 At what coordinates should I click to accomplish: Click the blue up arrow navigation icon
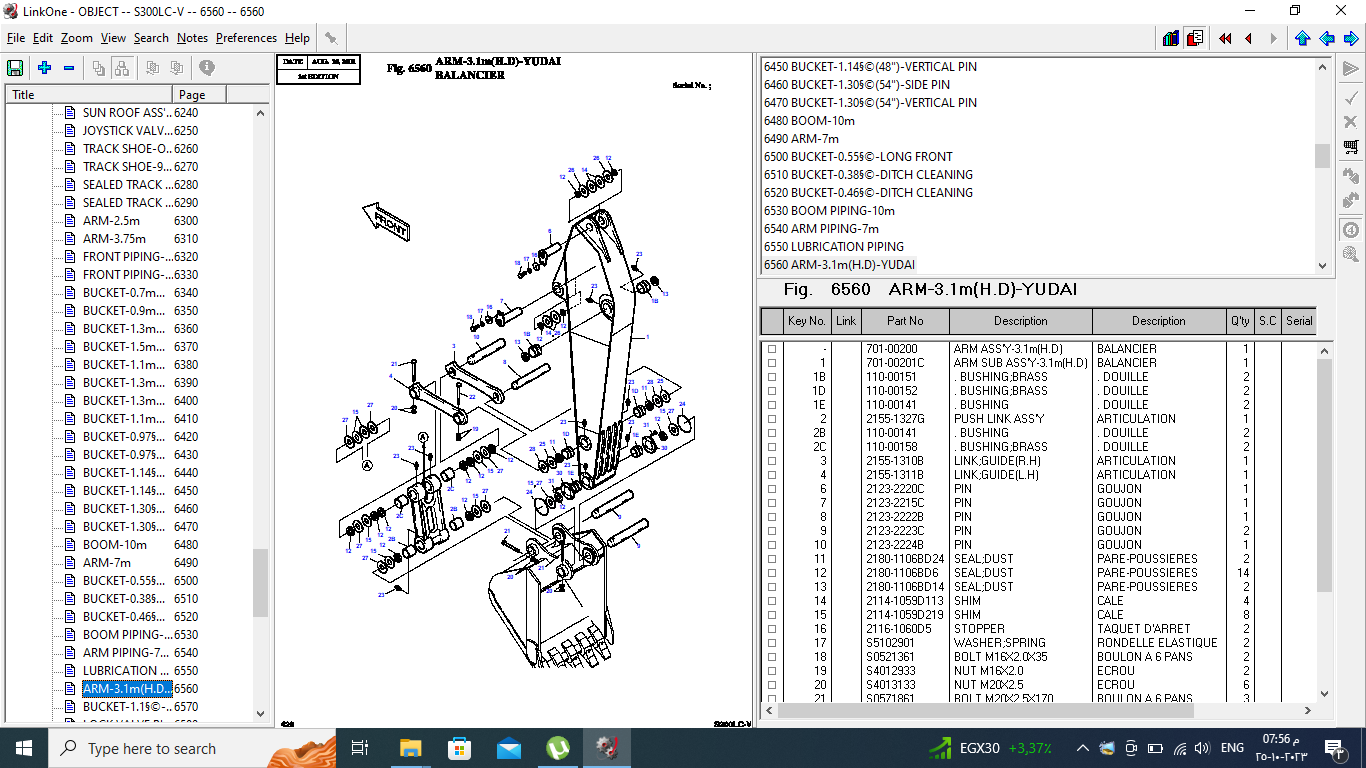coord(1302,38)
